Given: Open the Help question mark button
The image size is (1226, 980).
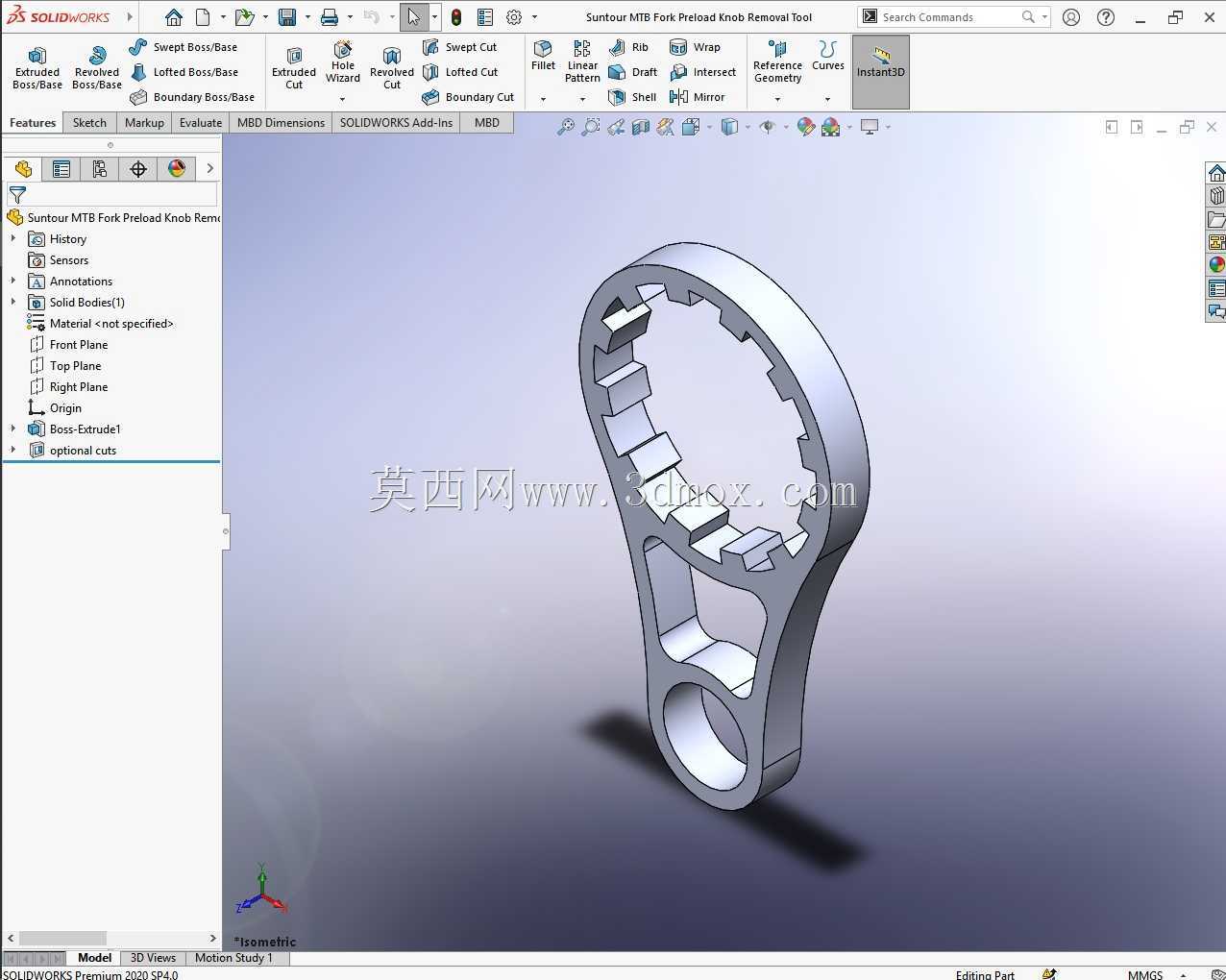Looking at the screenshot, I should pyautogui.click(x=1106, y=17).
